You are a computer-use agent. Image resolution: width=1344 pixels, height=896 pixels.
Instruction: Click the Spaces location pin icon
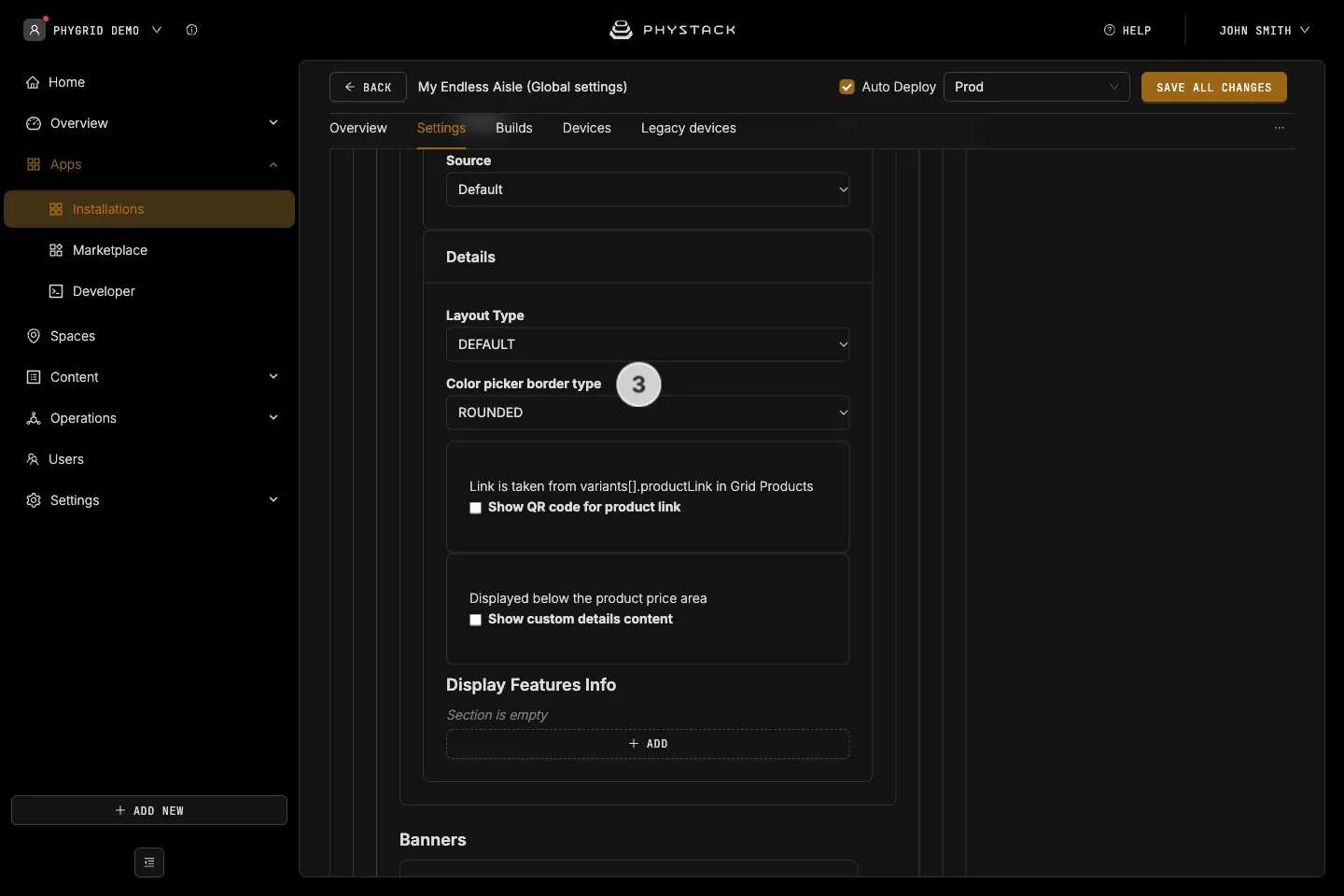[34, 336]
